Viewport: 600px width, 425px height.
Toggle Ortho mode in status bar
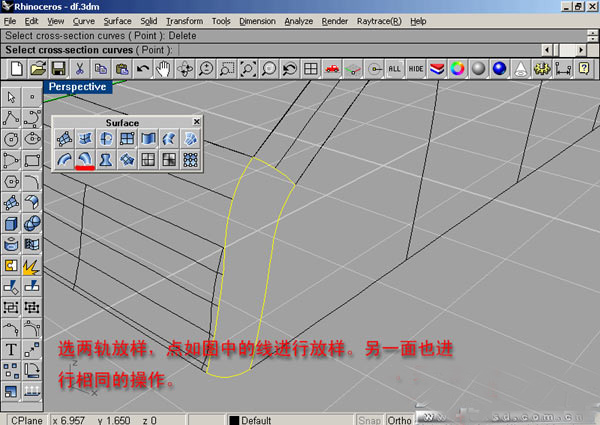pyautogui.click(x=400, y=420)
